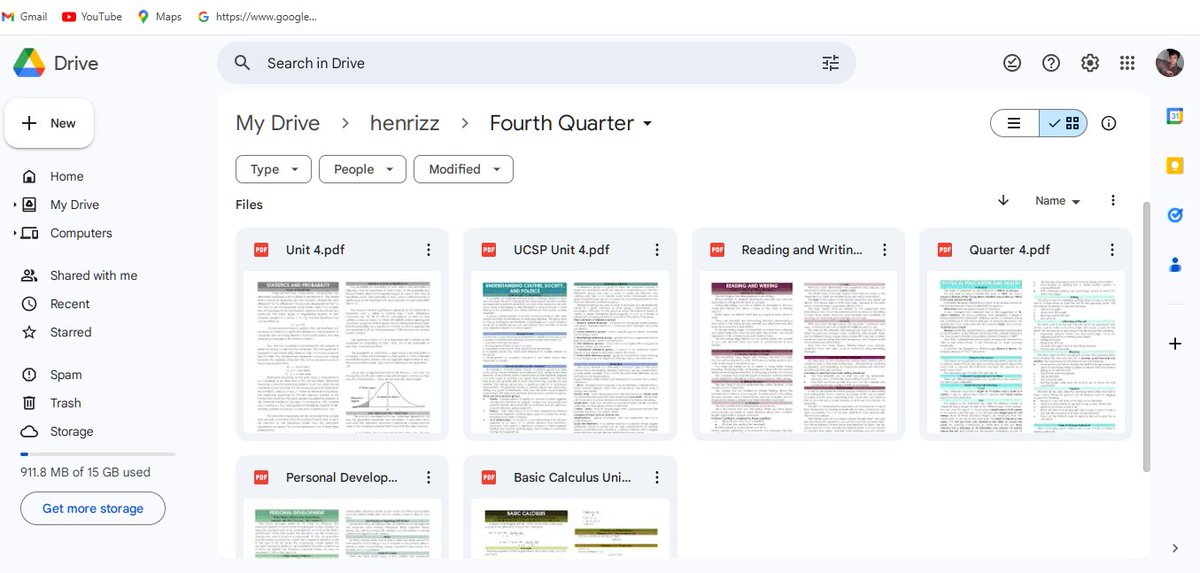This screenshot has height=573, width=1200.
Task: Open the Type filter dropdown
Action: pos(274,169)
